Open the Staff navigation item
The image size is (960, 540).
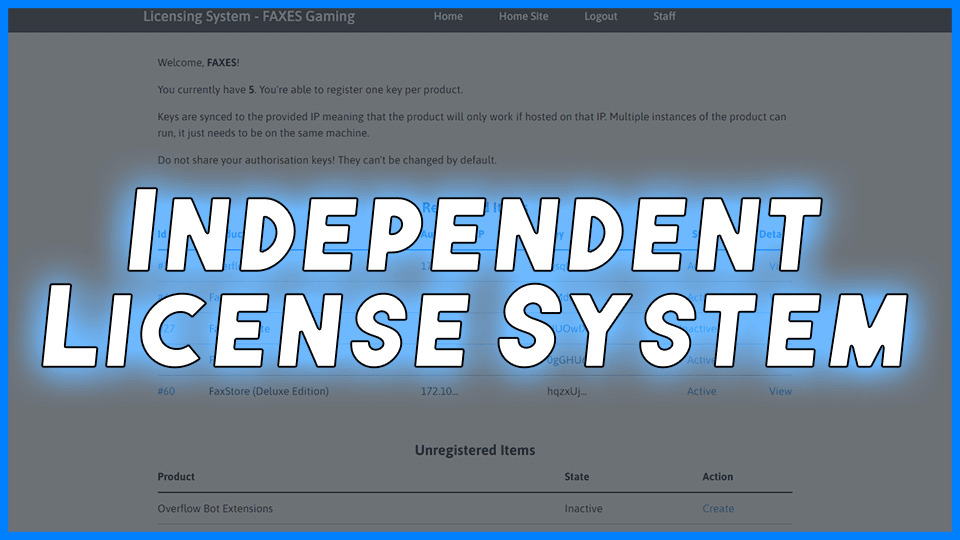pyautogui.click(x=664, y=17)
